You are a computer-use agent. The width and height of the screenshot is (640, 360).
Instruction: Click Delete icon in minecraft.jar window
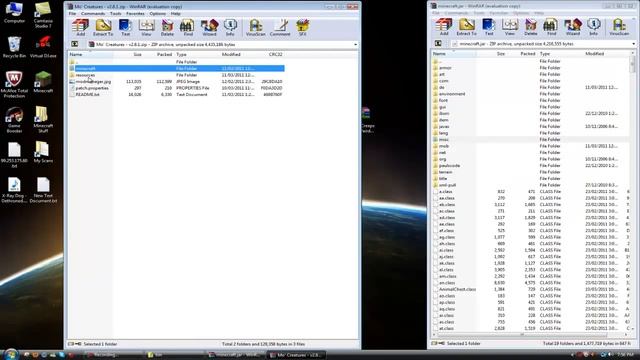pos(531,27)
